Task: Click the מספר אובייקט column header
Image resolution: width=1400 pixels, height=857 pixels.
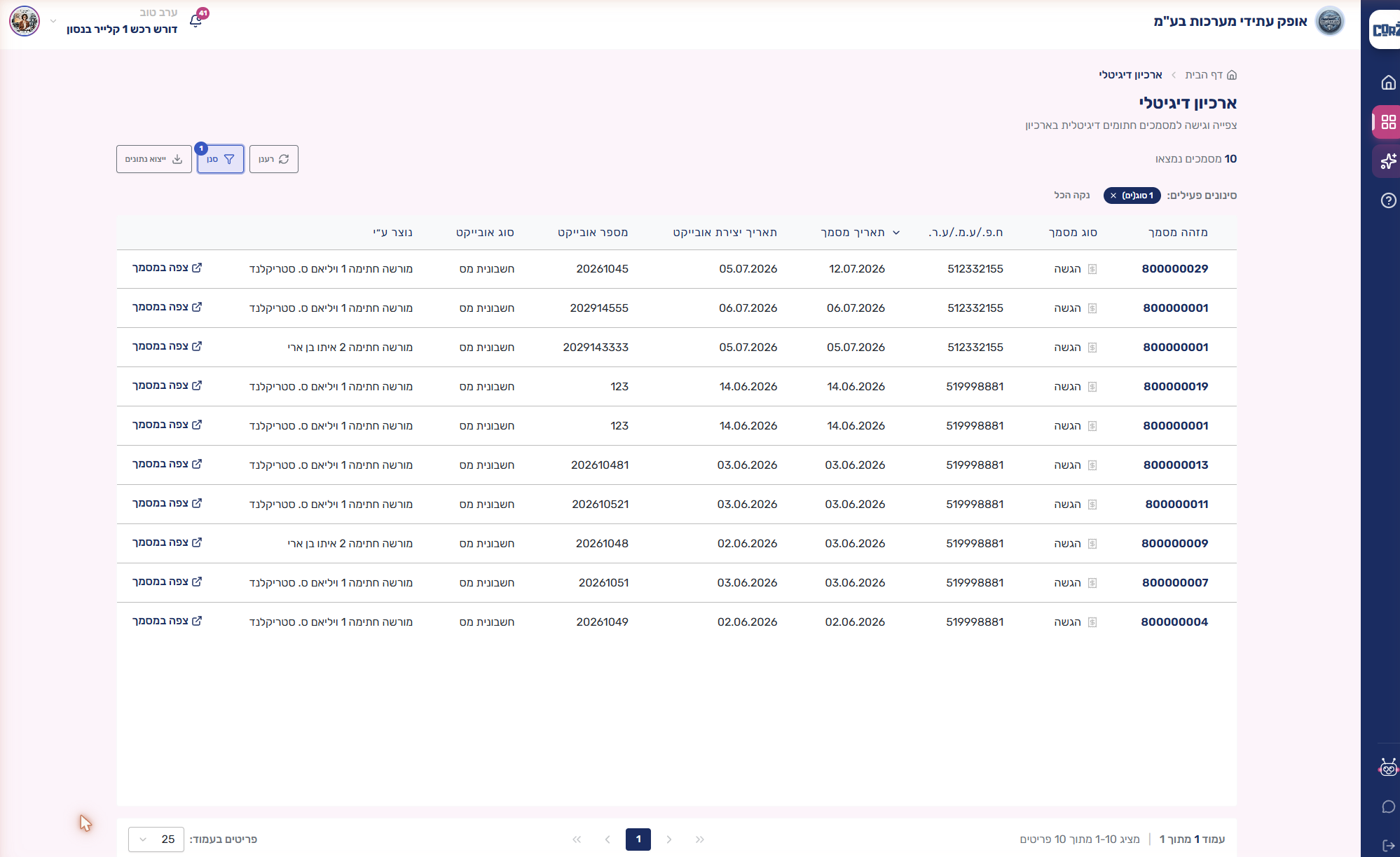Action: point(593,233)
